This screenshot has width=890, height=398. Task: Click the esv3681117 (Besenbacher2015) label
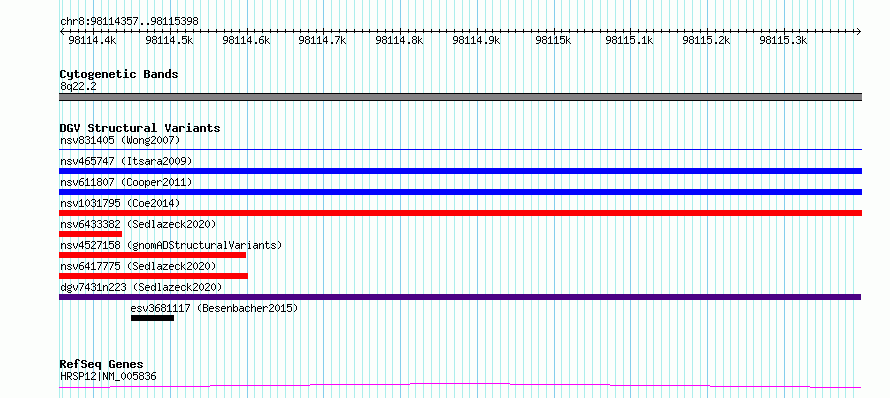pos(214,308)
